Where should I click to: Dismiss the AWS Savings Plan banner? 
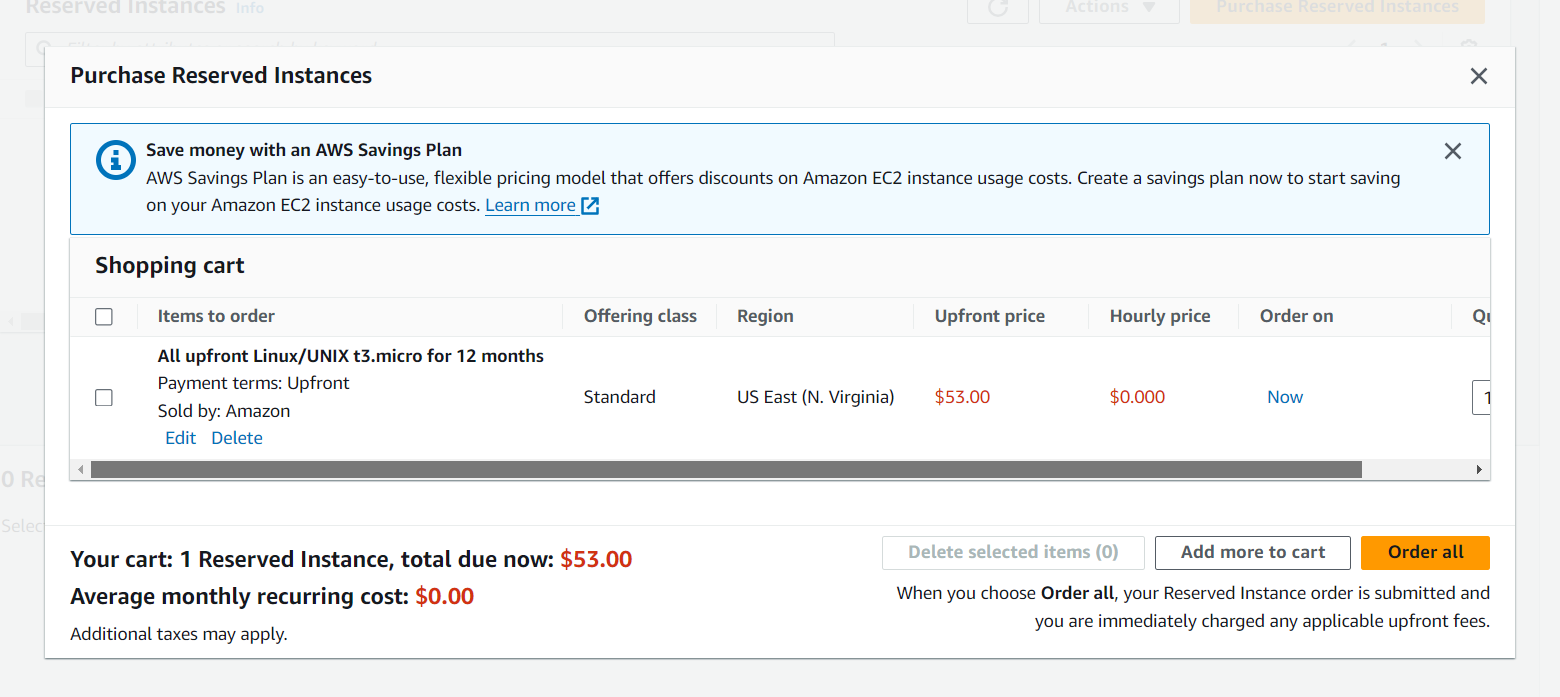pyautogui.click(x=1452, y=151)
